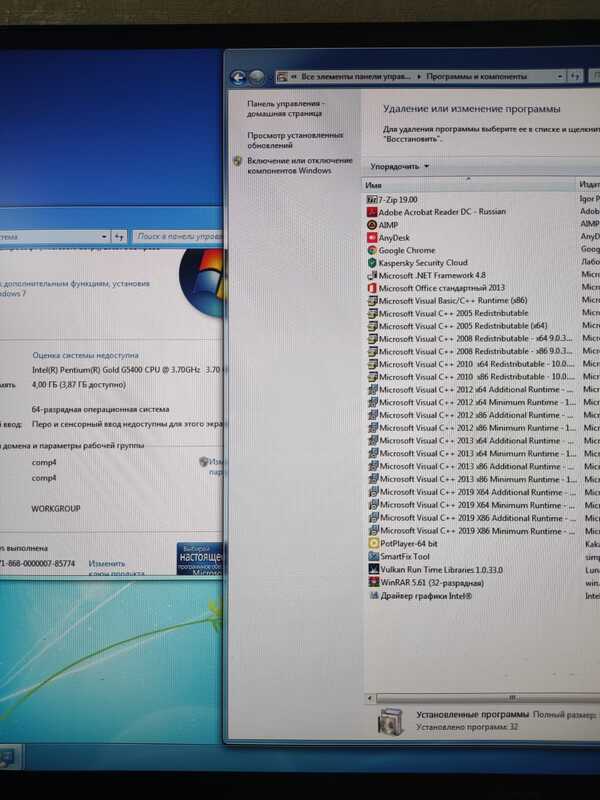Select the AnyDesk program icon

coord(372,238)
